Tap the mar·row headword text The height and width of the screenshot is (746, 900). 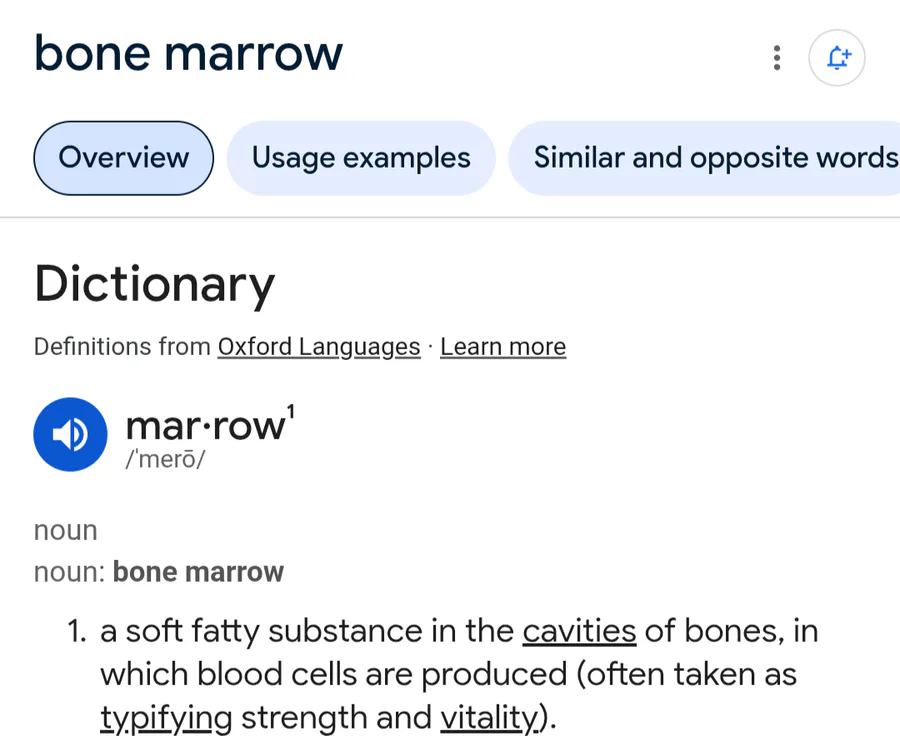[205, 426]
